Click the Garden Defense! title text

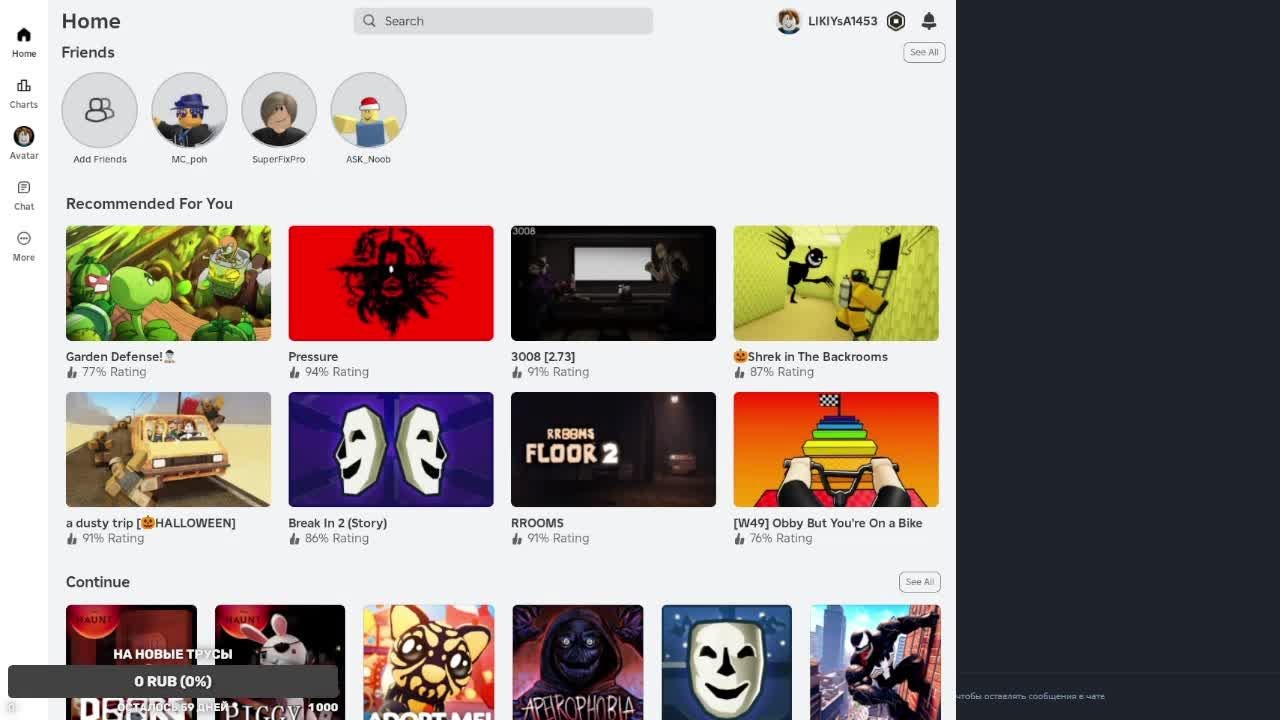tap(121, 357)
